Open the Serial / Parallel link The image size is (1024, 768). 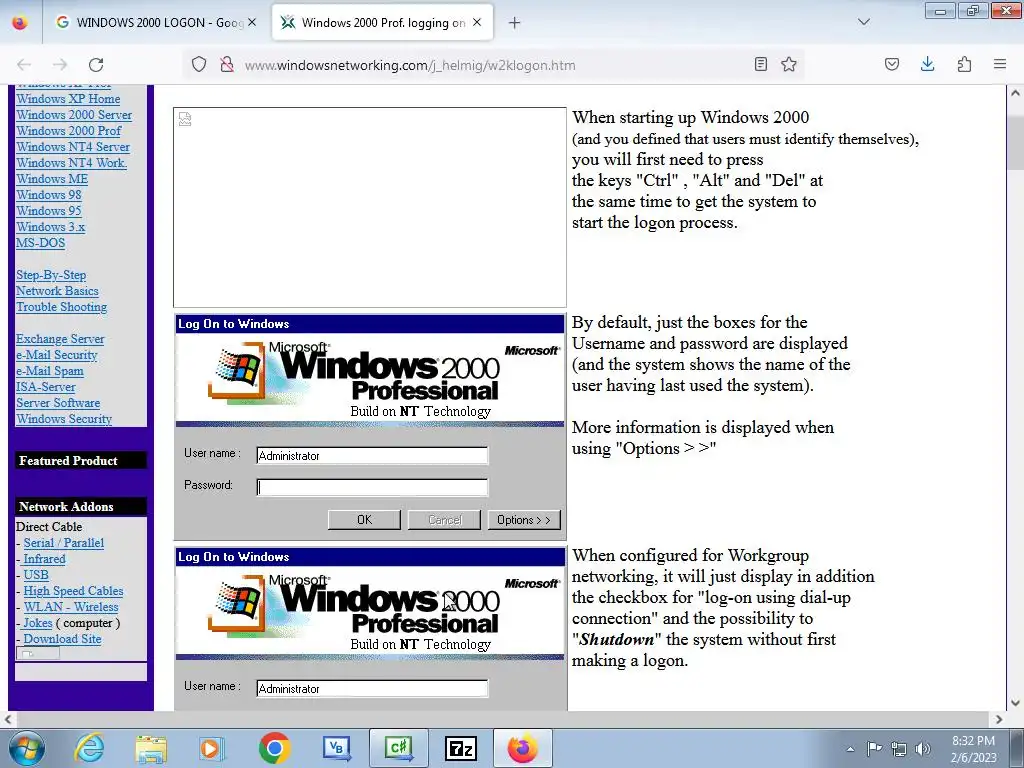(x=64, y=543)
